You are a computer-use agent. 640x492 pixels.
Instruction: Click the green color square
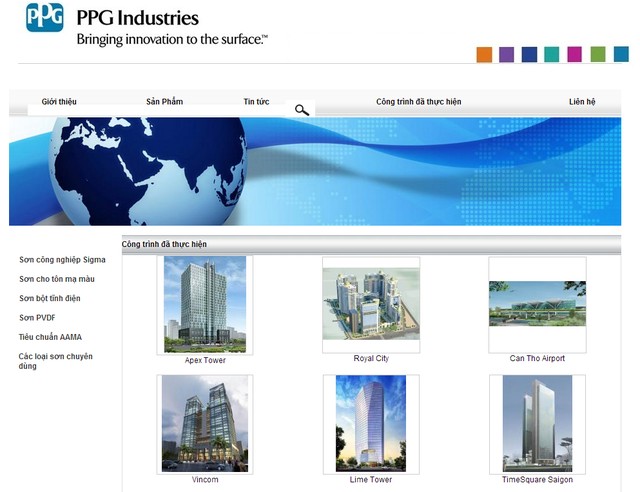(x=598, y=55)
